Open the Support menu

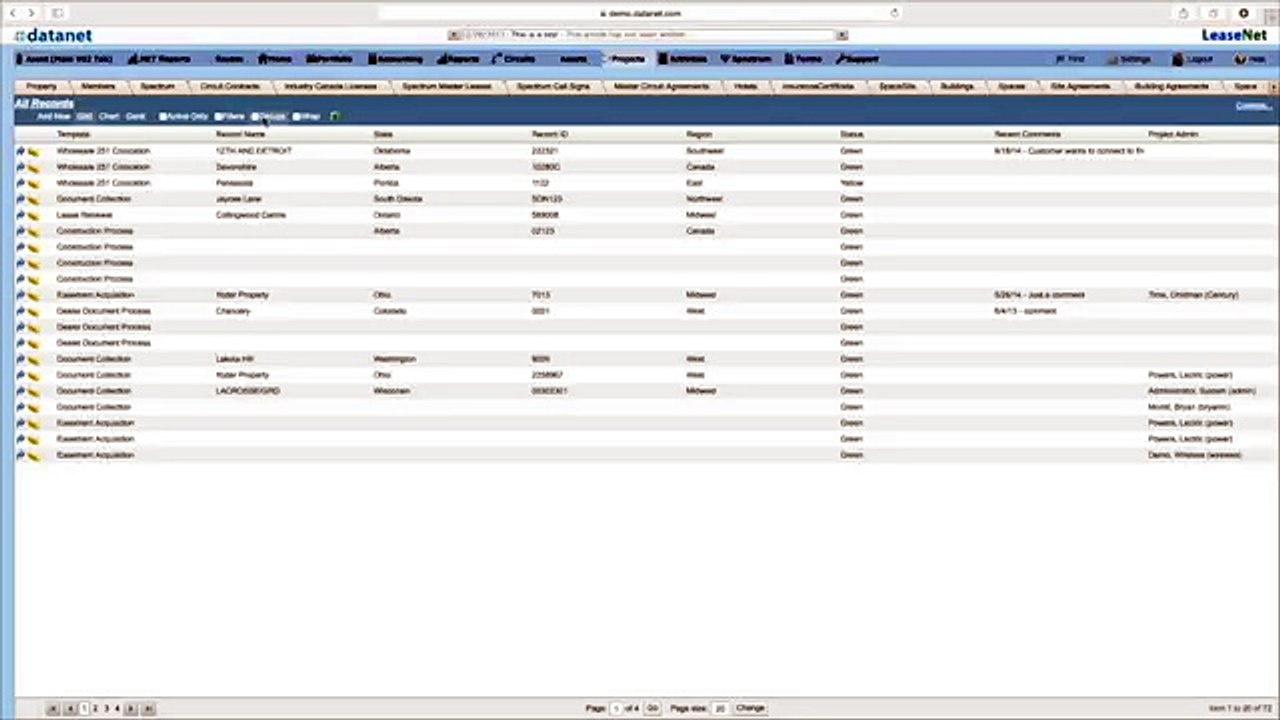click(x=857, y=59)
